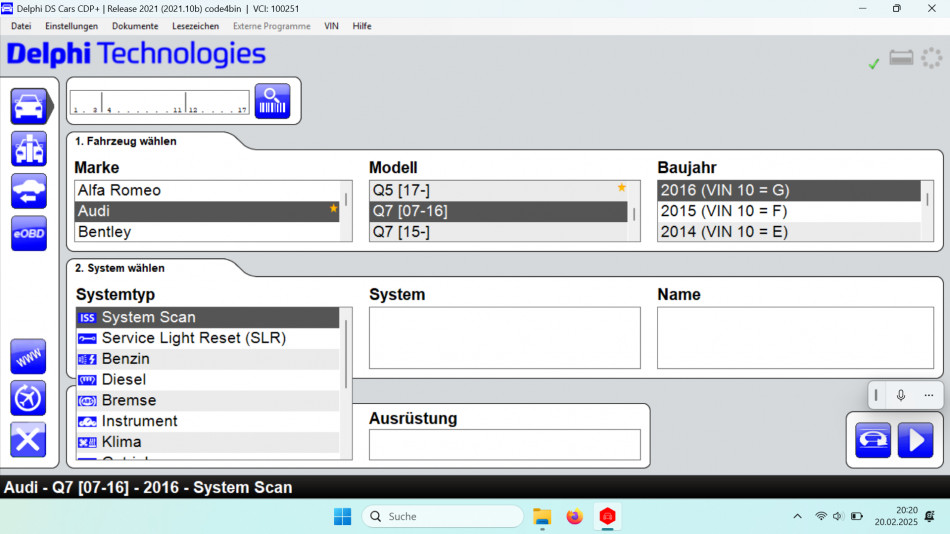The image size is (950, 534).
Task: Open the Windows Start menu
Action: (x=342, y=516)
